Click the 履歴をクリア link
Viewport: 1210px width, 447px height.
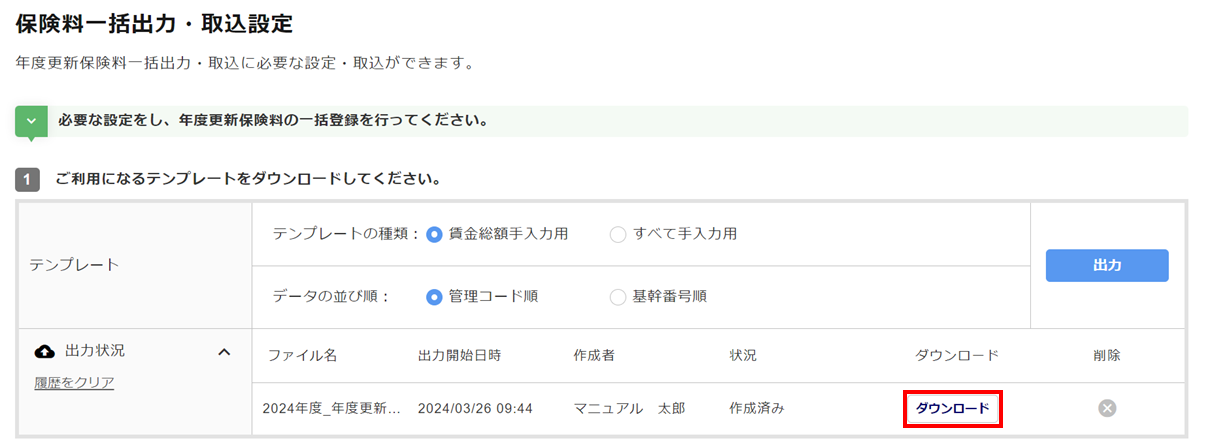click(74, 382)
